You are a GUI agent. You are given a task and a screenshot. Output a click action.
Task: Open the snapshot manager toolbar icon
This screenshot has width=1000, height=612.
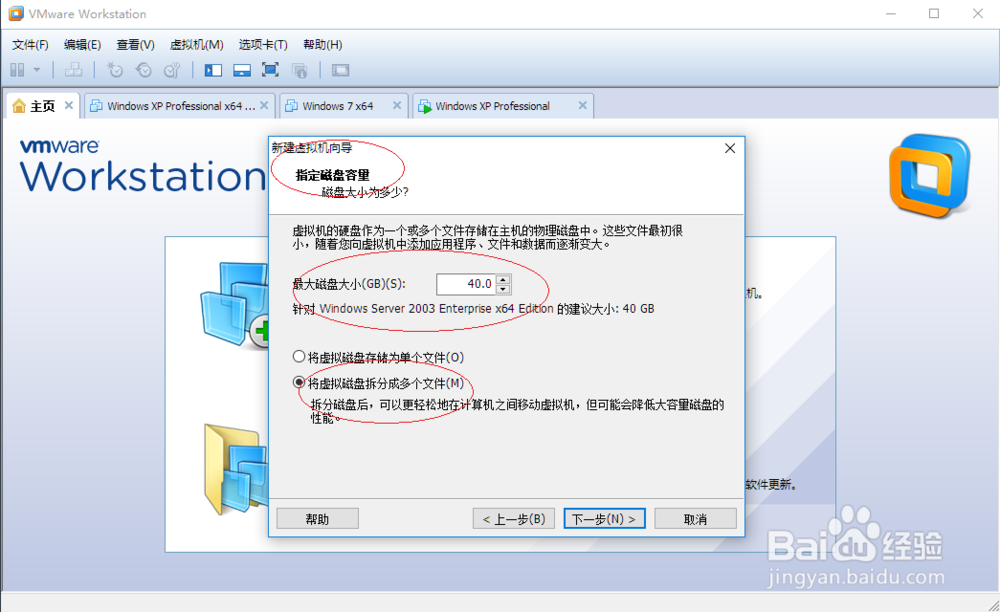point(172,70)
